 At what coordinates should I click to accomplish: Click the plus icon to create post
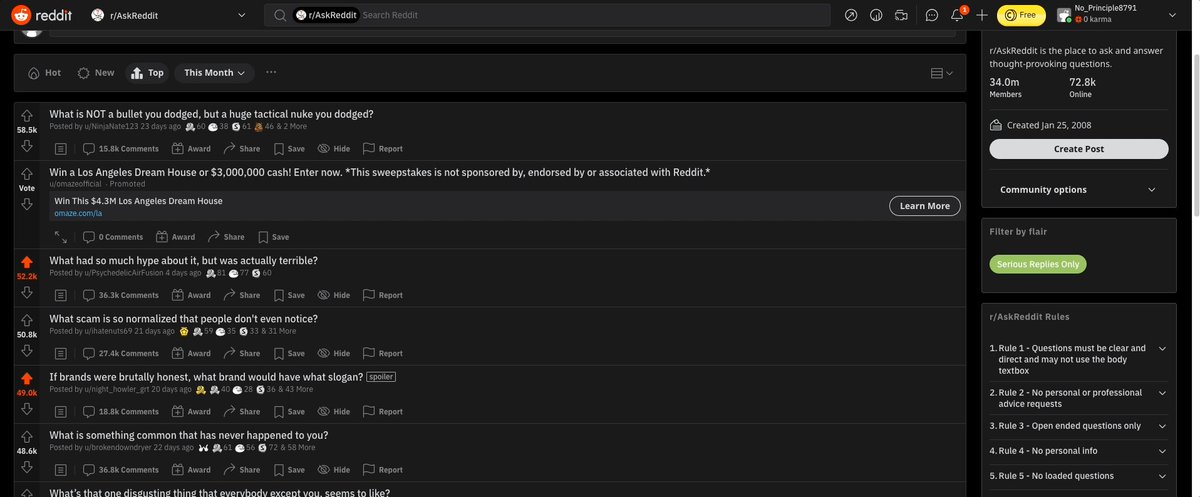point(982,15)
